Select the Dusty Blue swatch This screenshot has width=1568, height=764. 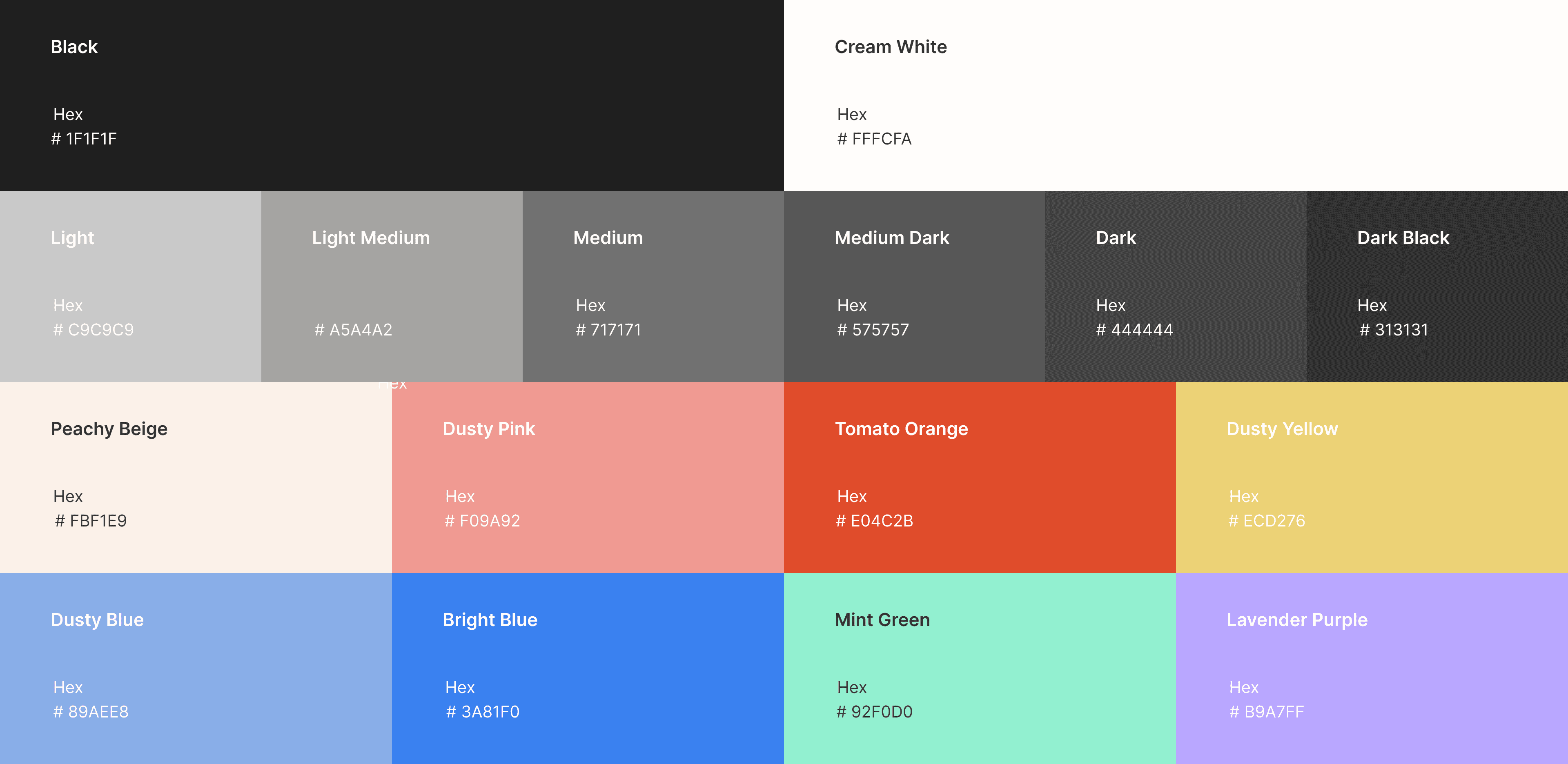coord(196,668)
